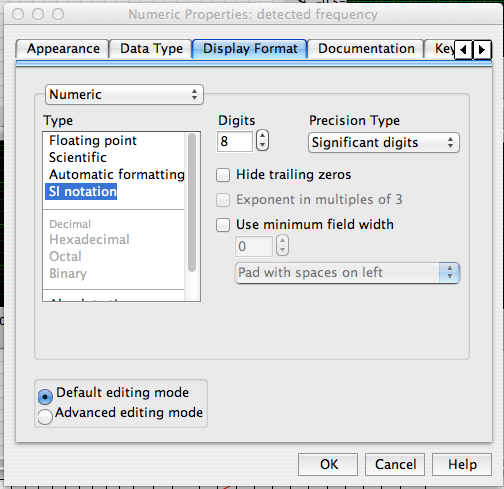504x489 pixels.
Task: Click the Cancel button
Action: coord(395,464)
